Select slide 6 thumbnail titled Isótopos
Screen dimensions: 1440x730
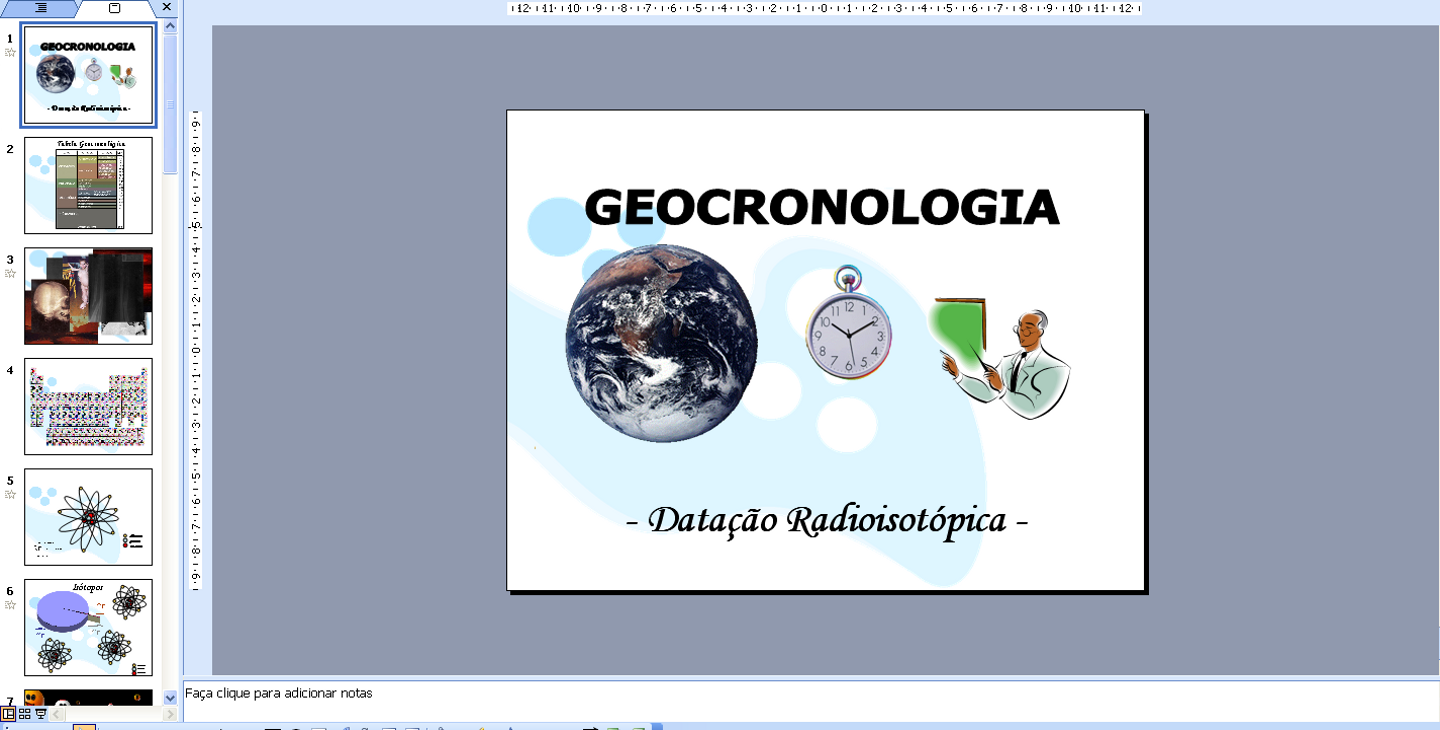(88, 628)
